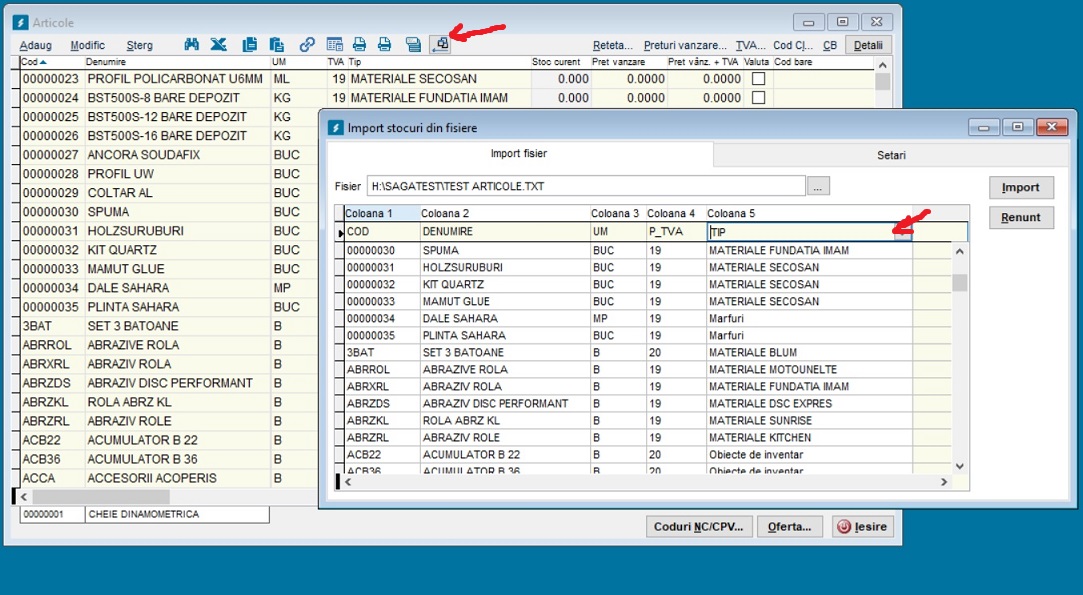Click the Denumire column header in Articole

[177, 62]
